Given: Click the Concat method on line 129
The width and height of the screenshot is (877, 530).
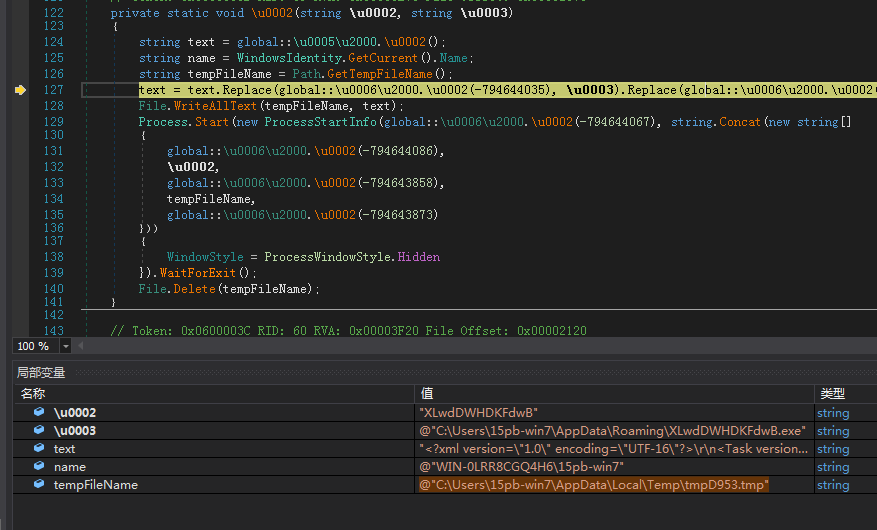Looking at the screenshot, I should click(739, 121).
